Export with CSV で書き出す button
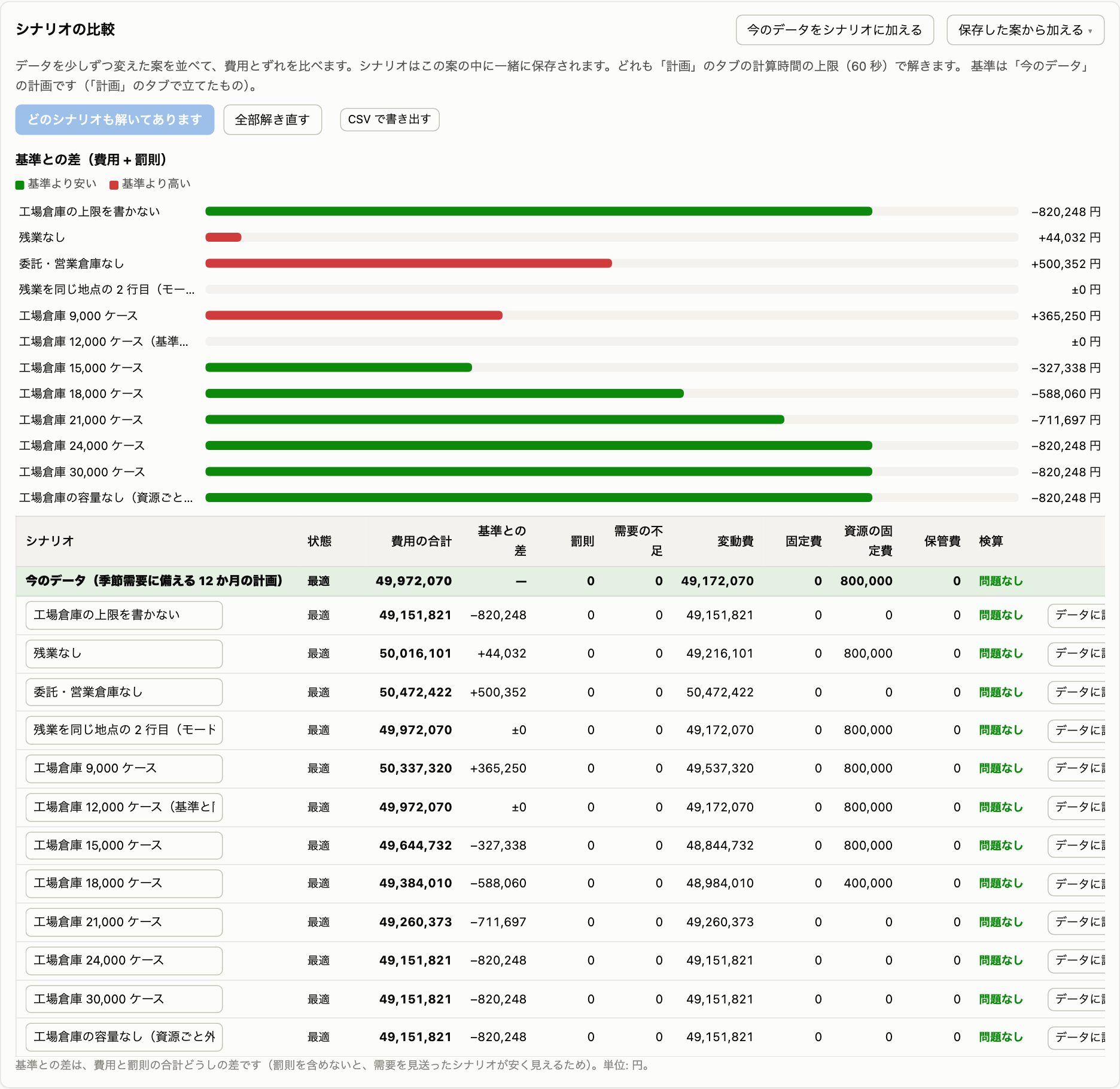The width and height of the screenshot is (1120, 1089). (389, 119)
